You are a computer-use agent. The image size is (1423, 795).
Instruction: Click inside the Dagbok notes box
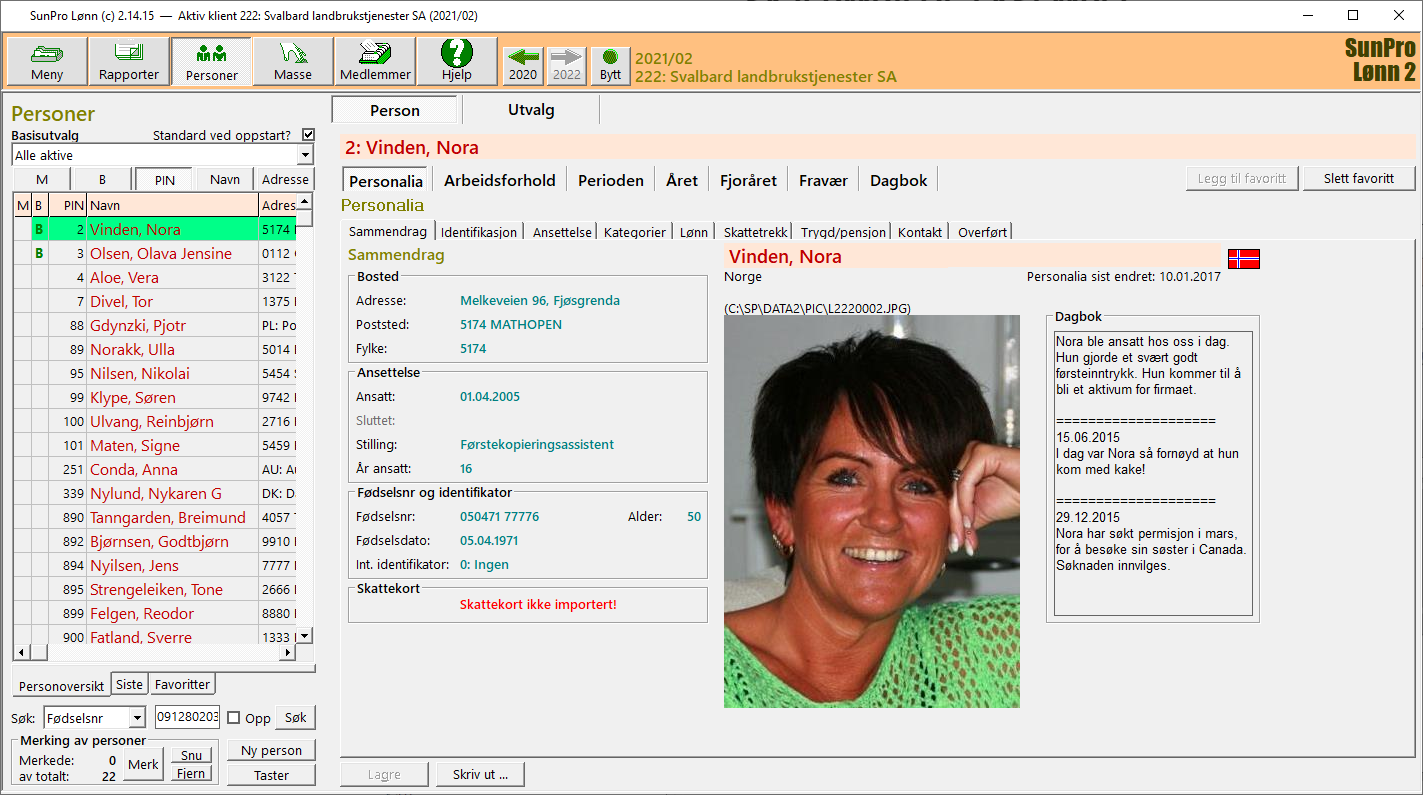pyautogui.click(x=1153, y=473)
